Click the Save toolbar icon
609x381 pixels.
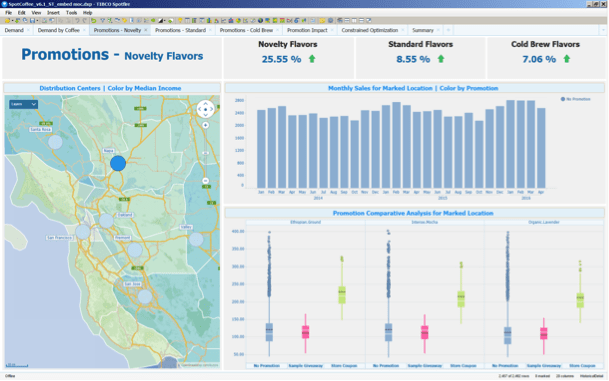tap(33, 21)
